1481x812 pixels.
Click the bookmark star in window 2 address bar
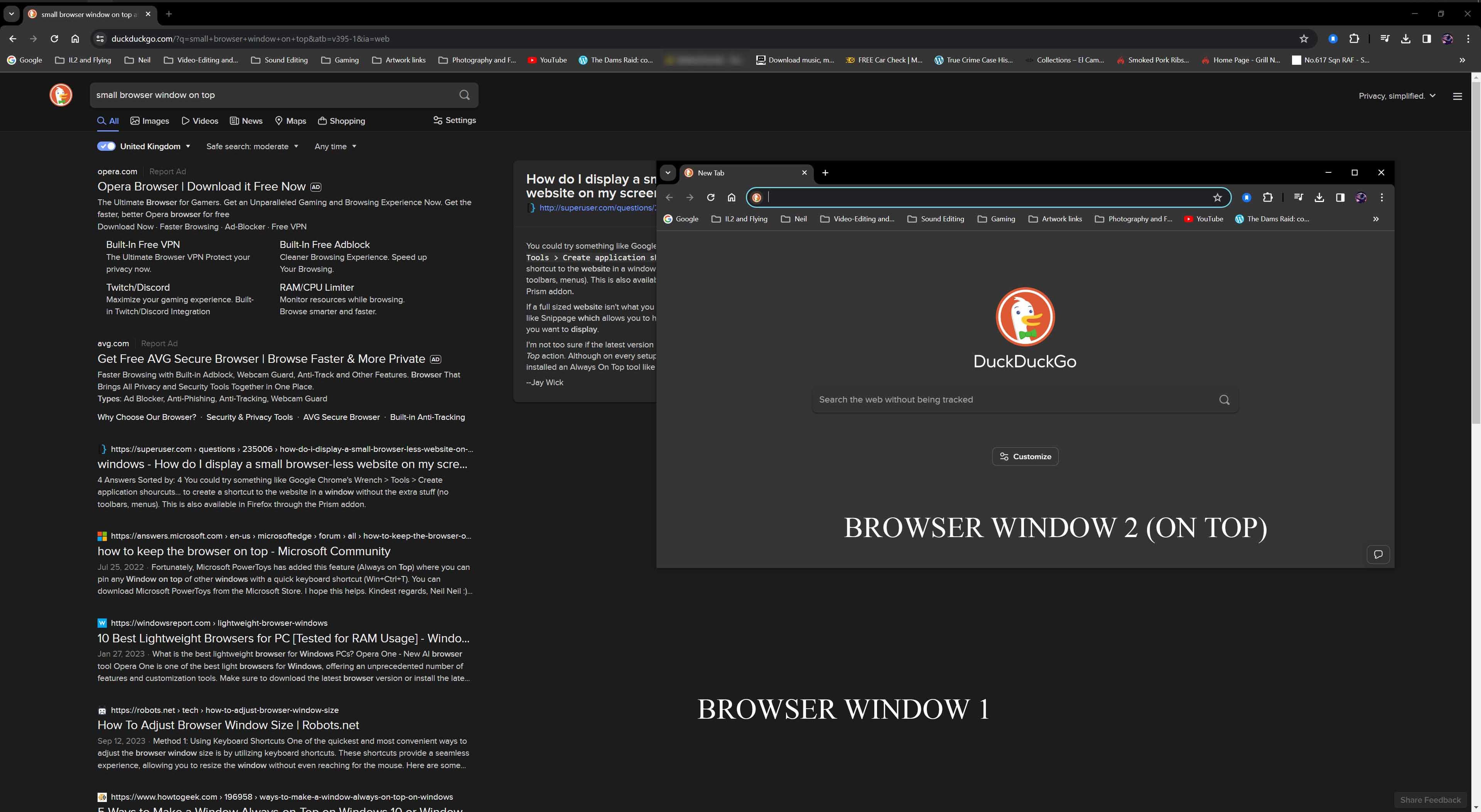tap(1217, 197)
